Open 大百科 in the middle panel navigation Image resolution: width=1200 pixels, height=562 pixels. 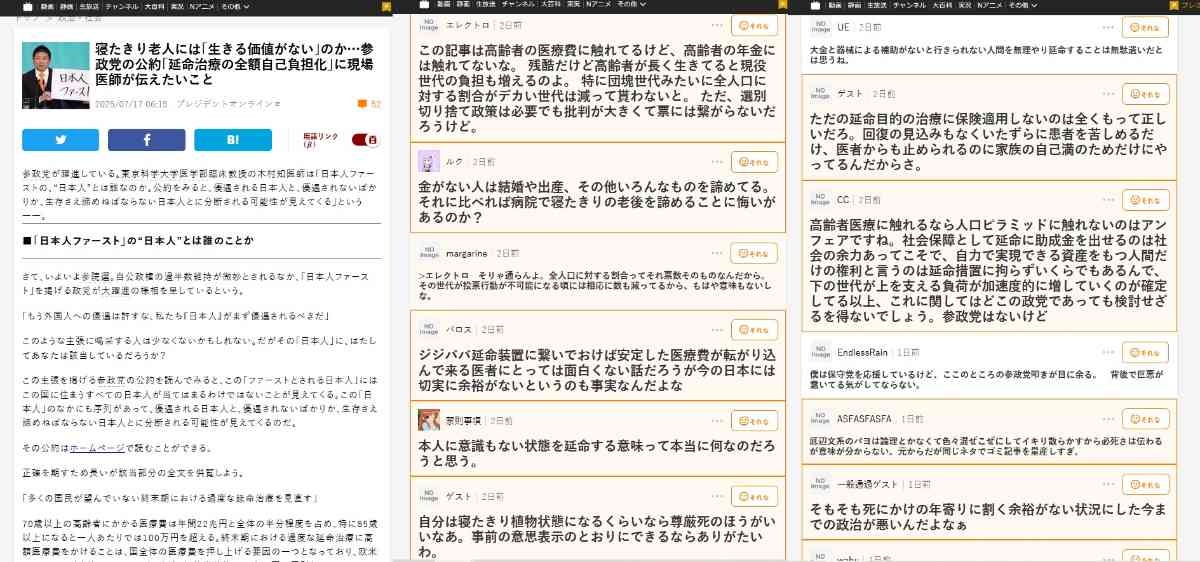pos(550,5)
